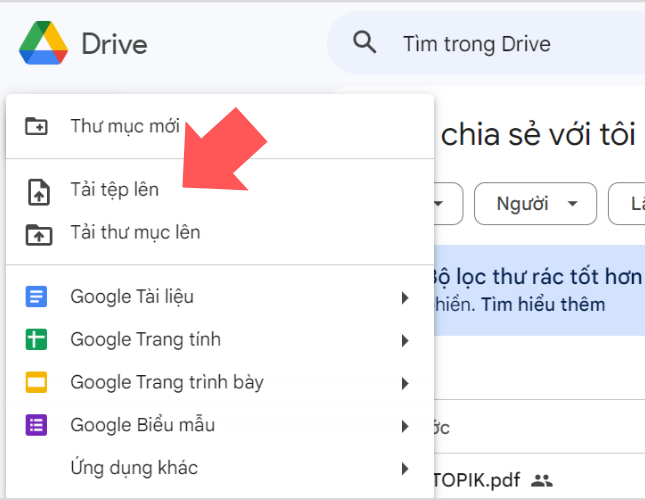Click the search magnifier icon

pos(366,43)
